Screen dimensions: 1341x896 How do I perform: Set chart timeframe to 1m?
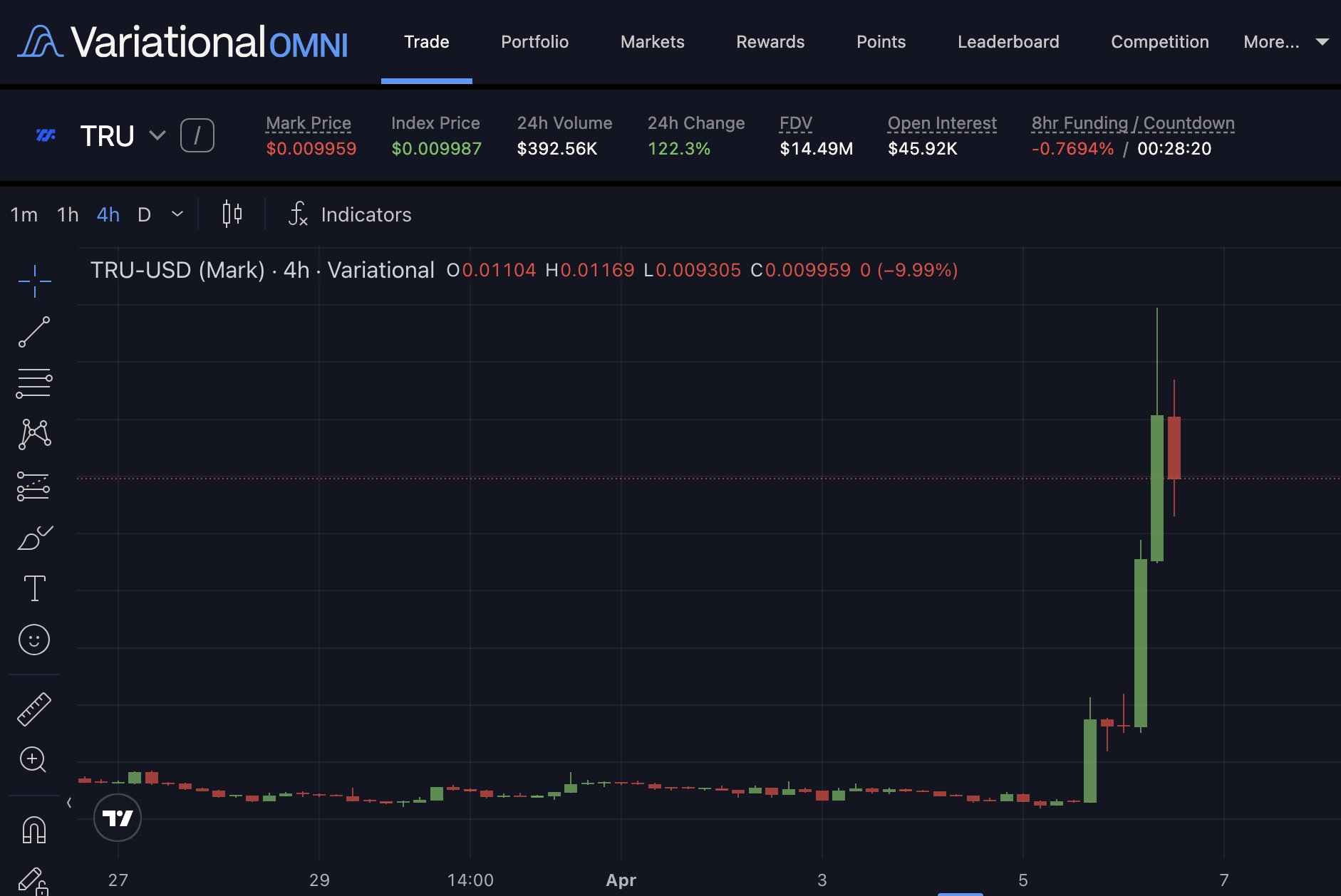pos(24,214)
